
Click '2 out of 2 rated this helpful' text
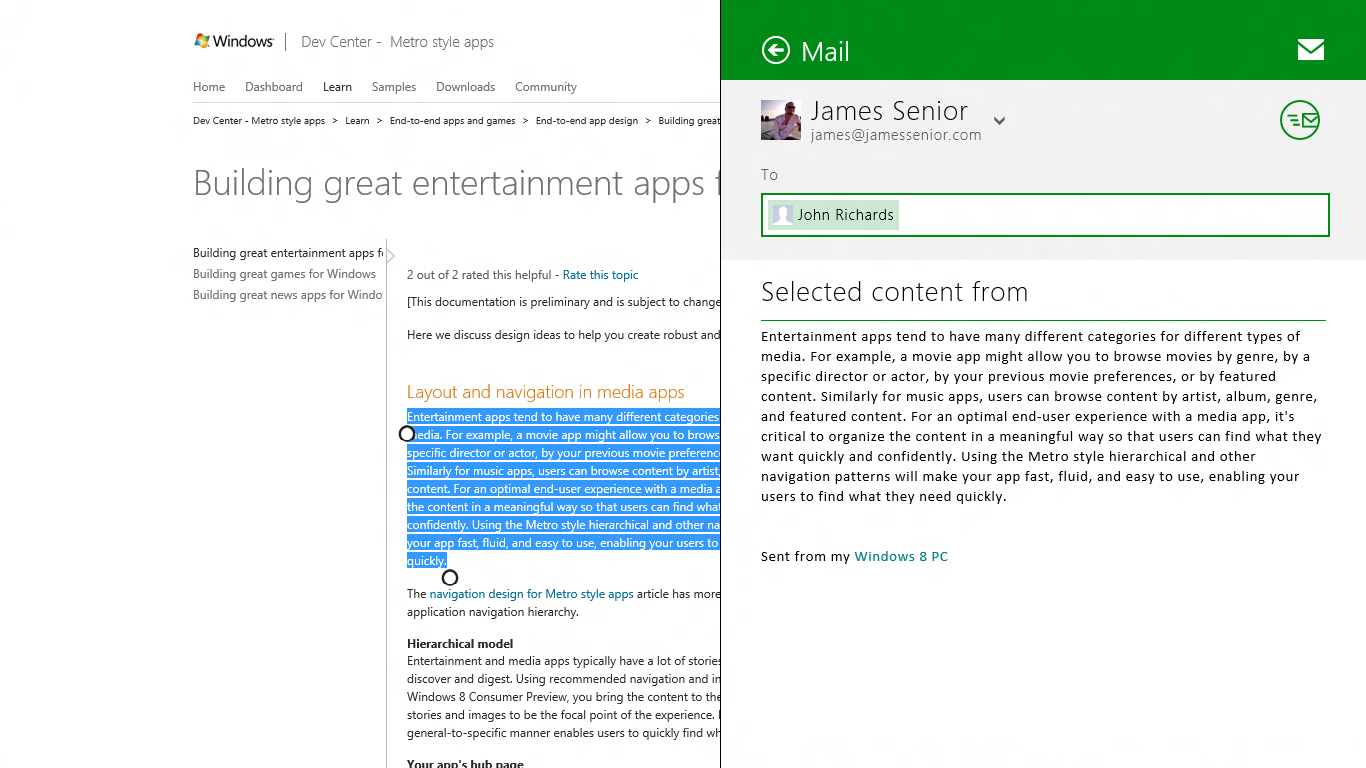479,275
